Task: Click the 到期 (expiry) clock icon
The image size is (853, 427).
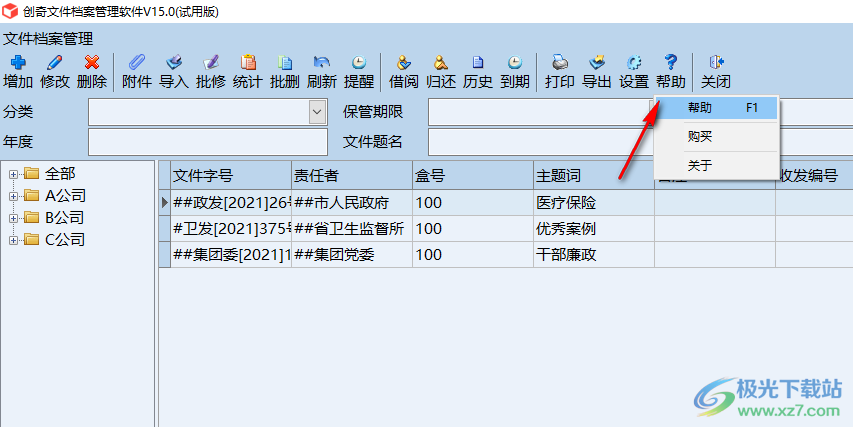Action: pyautogui.click(x=515, y=63)
